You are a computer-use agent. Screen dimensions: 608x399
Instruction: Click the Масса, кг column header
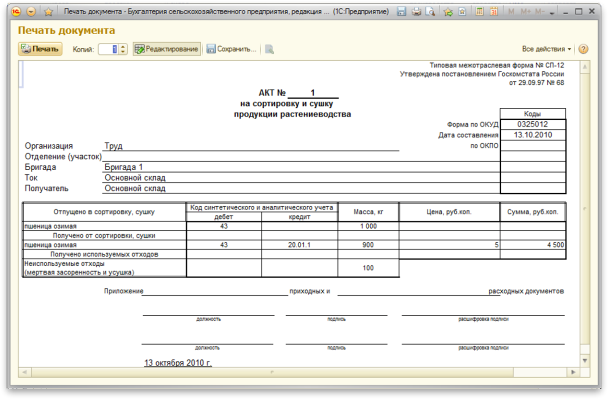coord(368,212)
